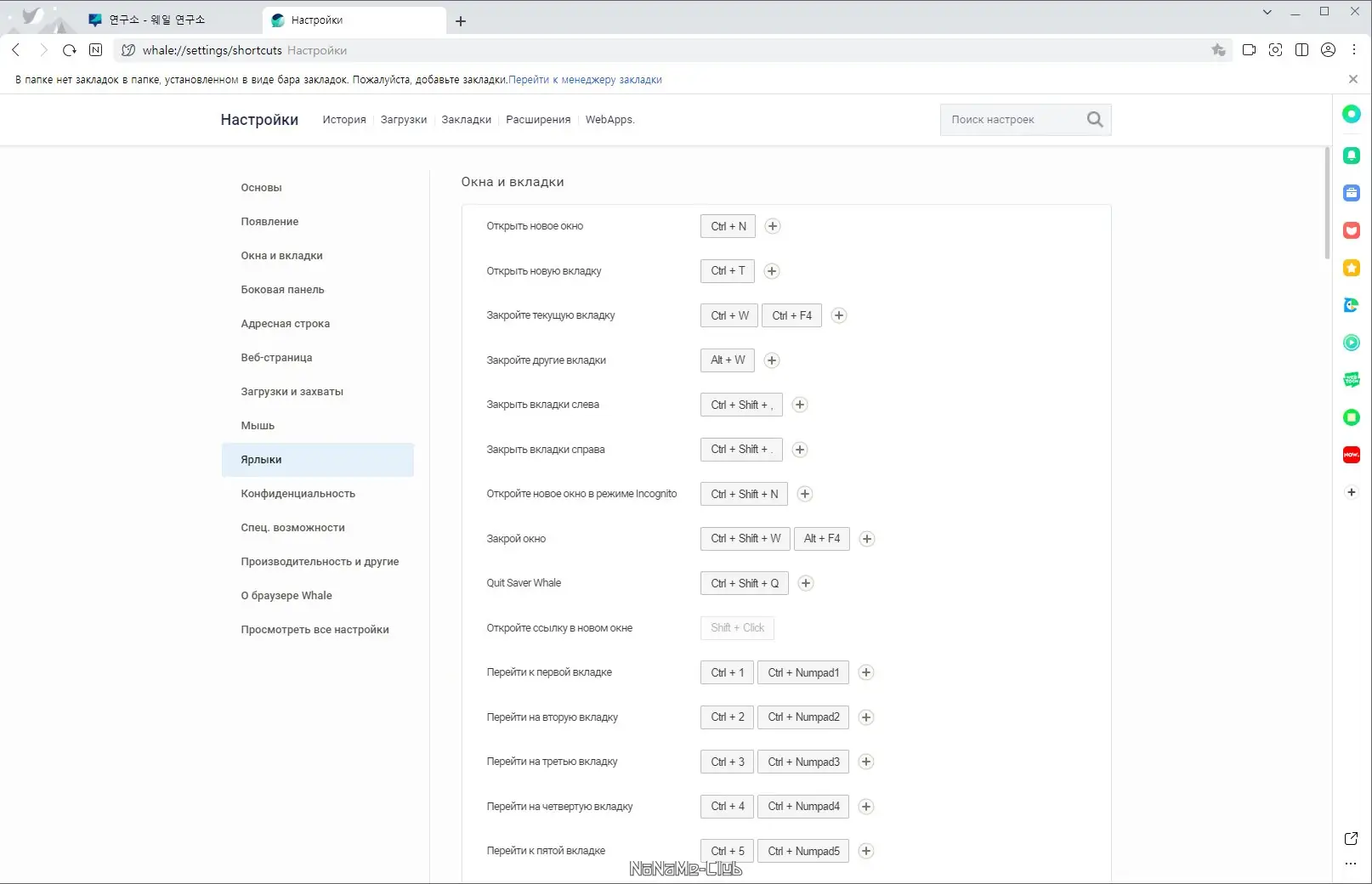Image resolution: width=1372 pixels, height=884 pixels.
Task: Click the Ctrl + N shortcut button
Action: [728, 226]
